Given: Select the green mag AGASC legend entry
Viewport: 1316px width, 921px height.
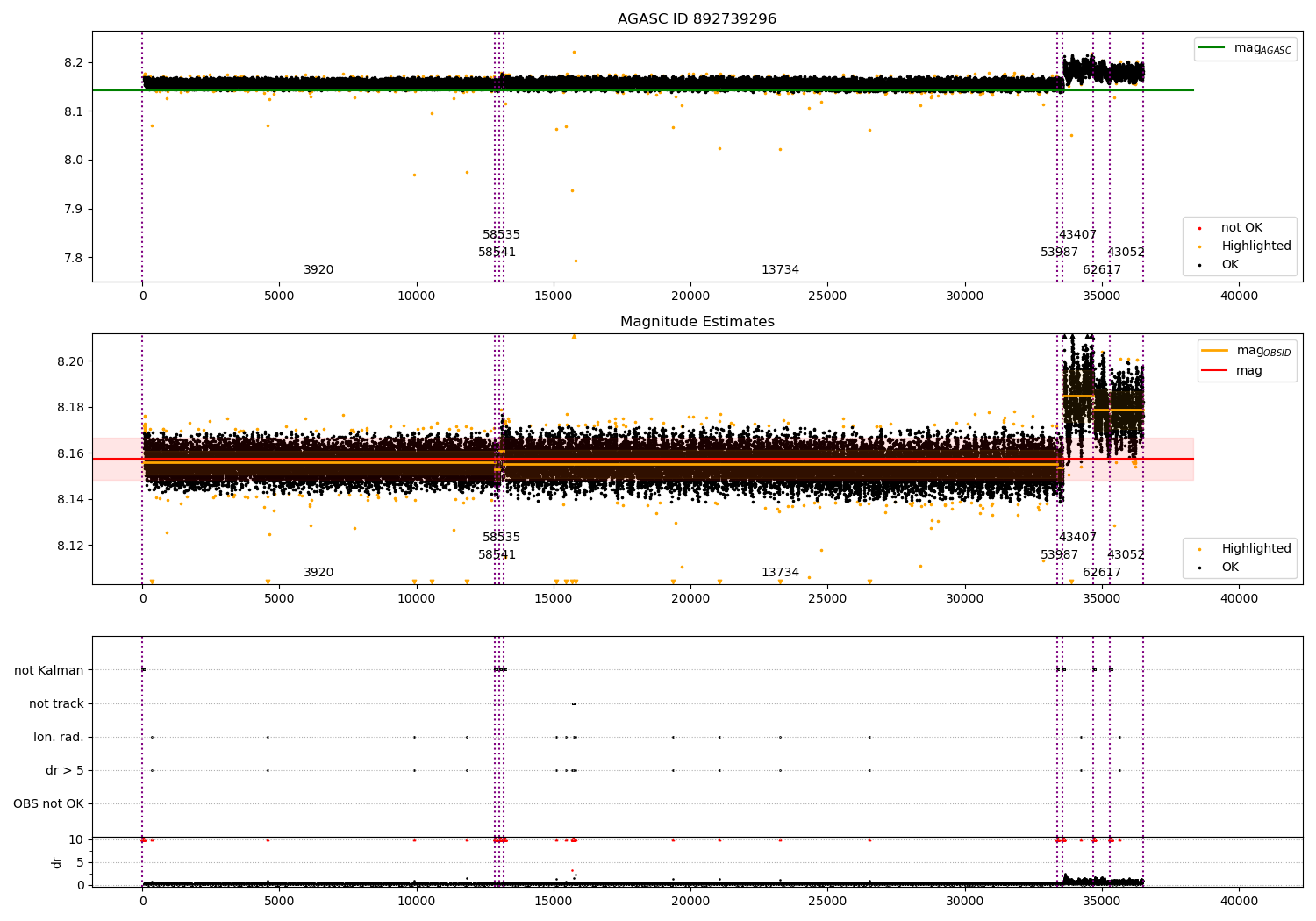Looking at the screenshot, I should point(1245,48).
